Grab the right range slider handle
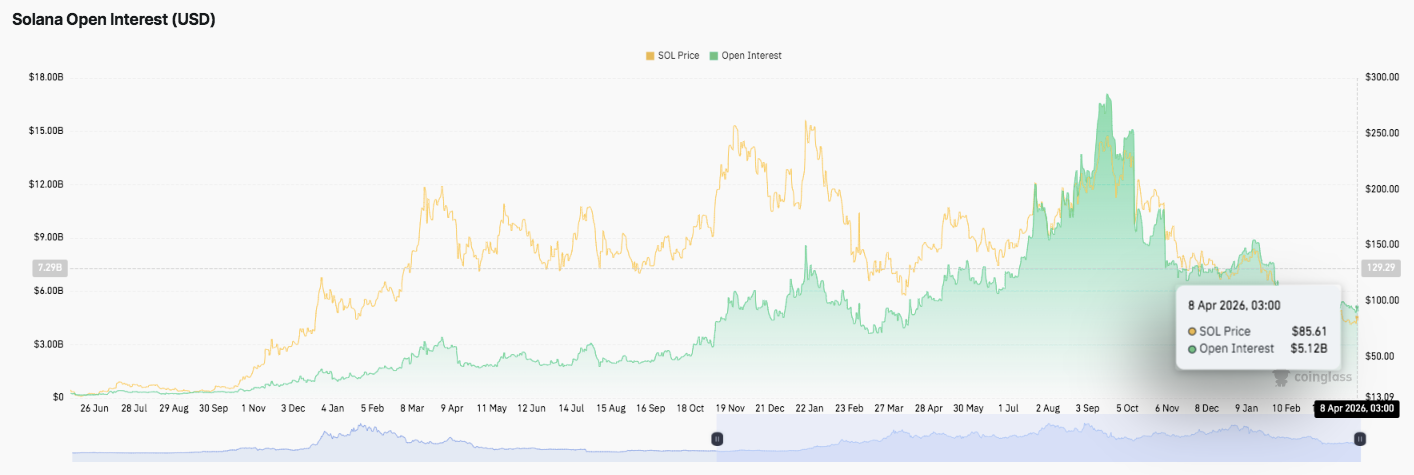 [1360, 439]
